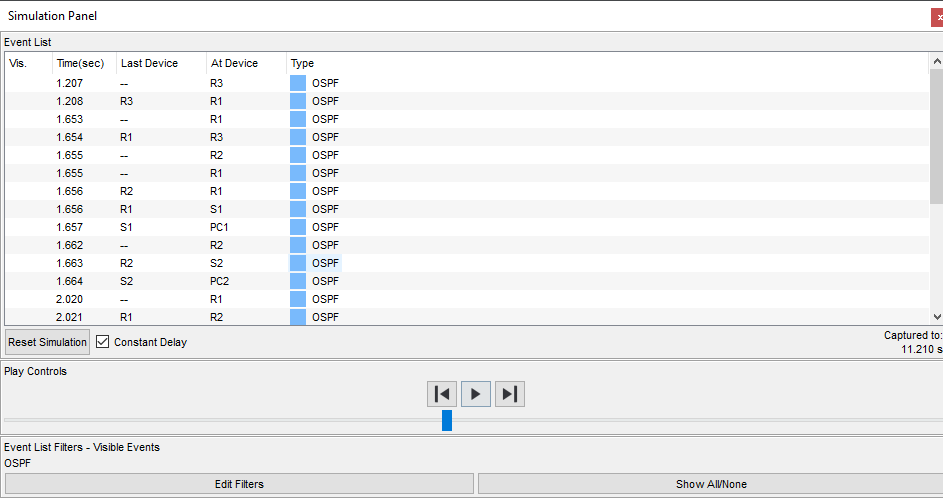The width and height of the screenshot is (943, 499).
Task: Select the time value 1.662
Action: click(x=70, y=245)
